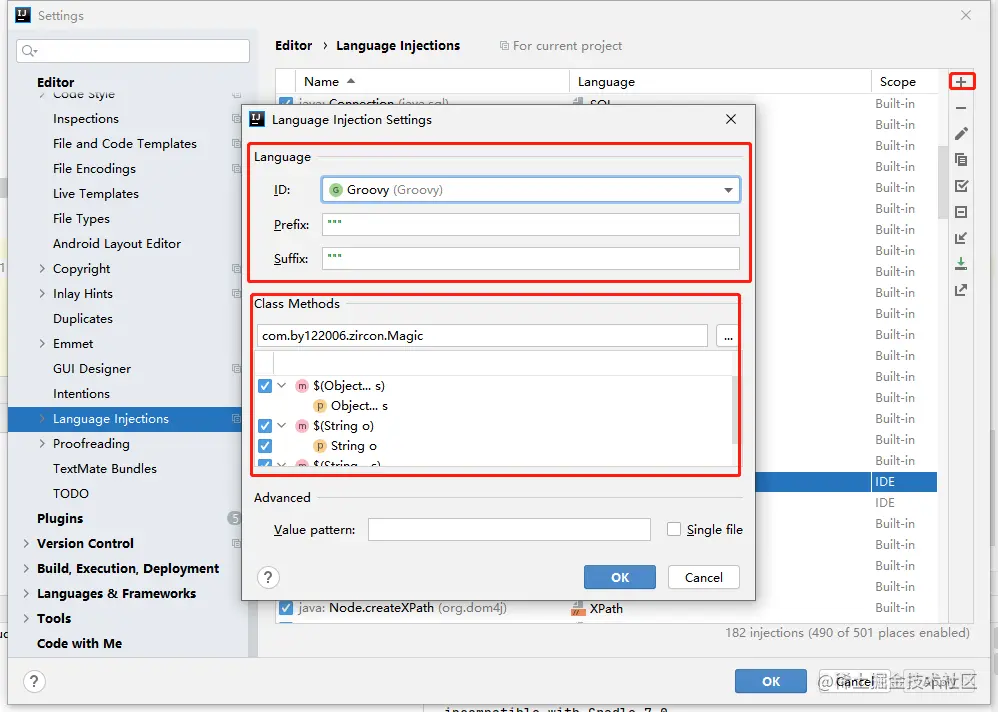The height and width of the screenshot is (712, 998).
Task: Collapse the $(Object... s) method node
Action: (x=282, y=386)
